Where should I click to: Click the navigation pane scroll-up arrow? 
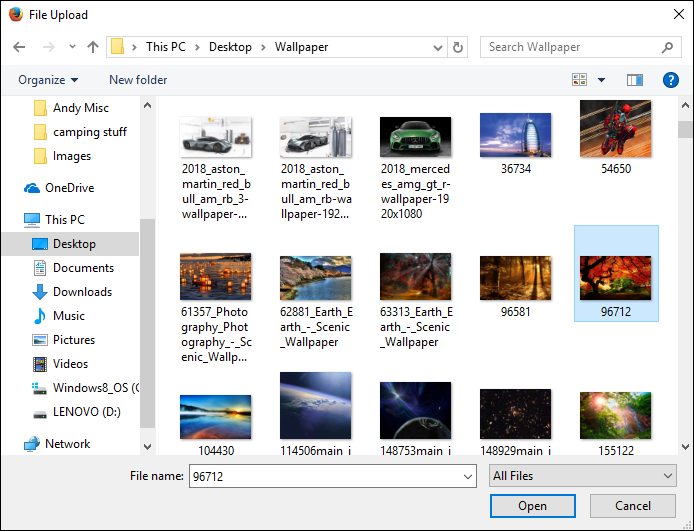click(148, 105)
